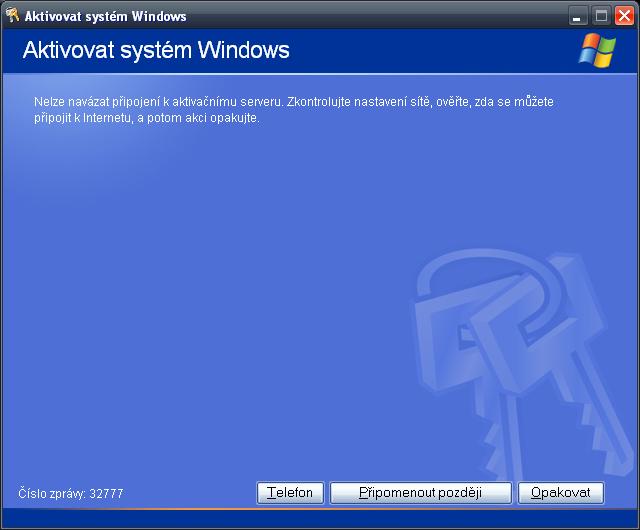Choose Připomenout později
Image resolution: width=640 pixels, height=530 pixels.
click(x=420, y=493)
